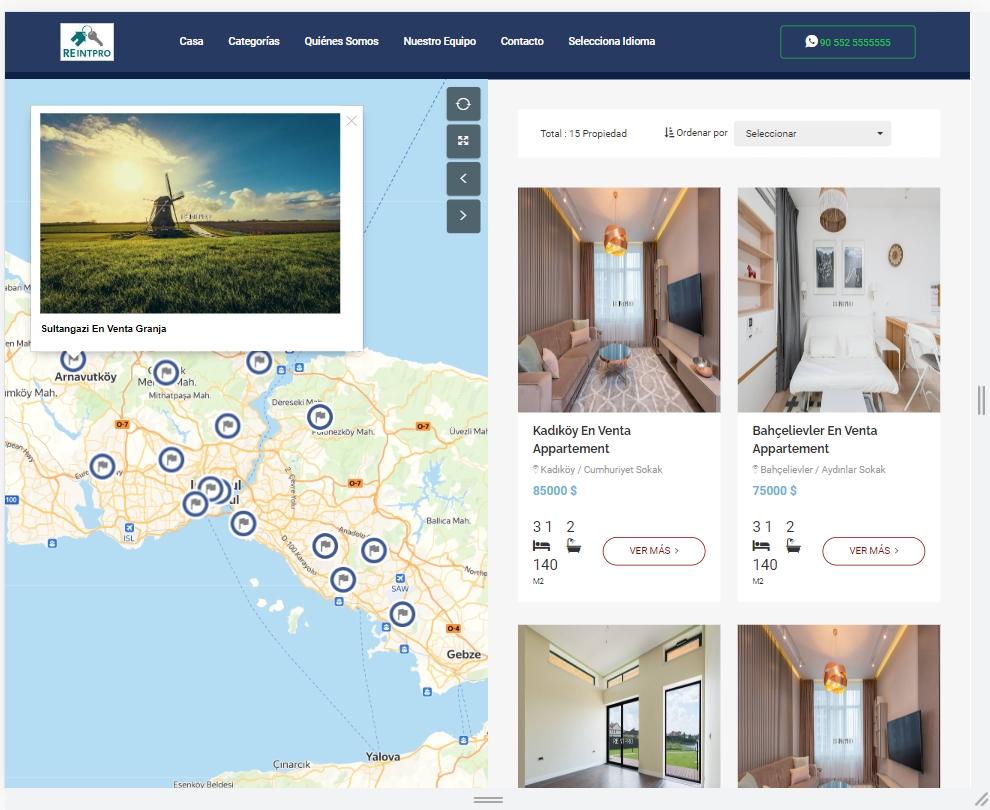
Task: Click Bahçelievler En Venta Appartement title
Action: (x=814, y=439)
